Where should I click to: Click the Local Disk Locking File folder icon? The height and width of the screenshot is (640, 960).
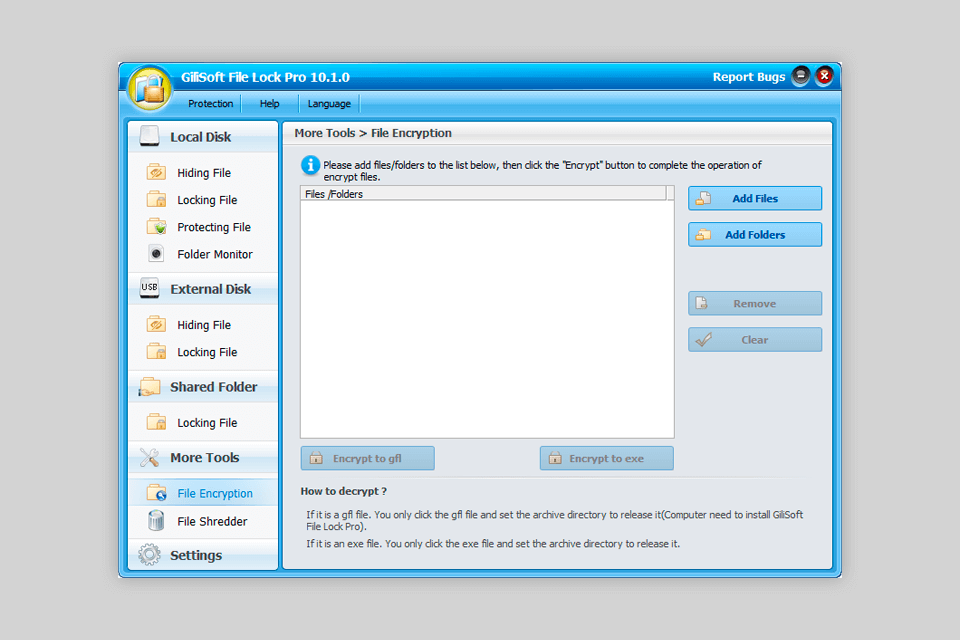coord(156,200)
